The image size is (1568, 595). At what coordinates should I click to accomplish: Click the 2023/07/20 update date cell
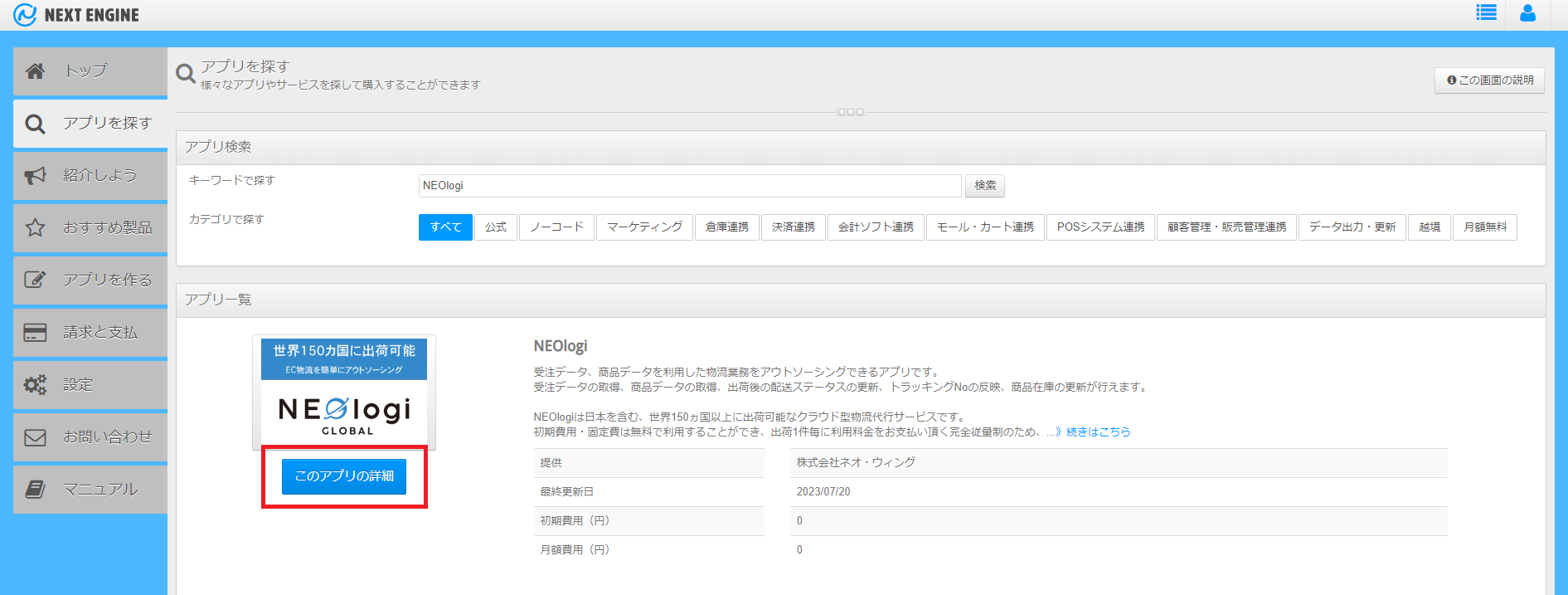tap(1119, 492)
